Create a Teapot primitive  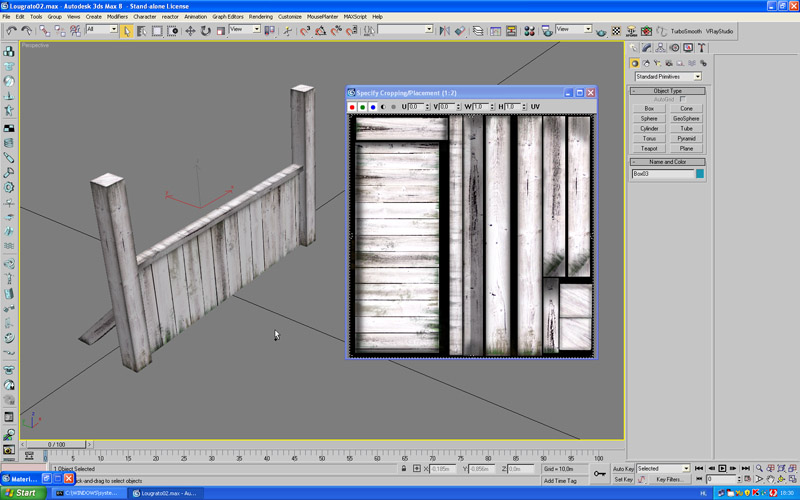click(649, 148)
